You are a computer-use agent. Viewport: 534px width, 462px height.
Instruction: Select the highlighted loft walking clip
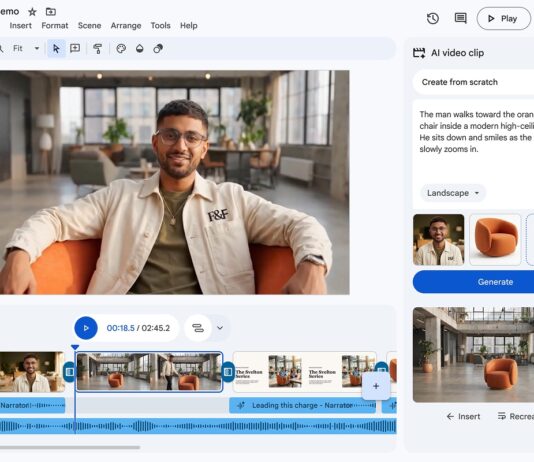149,372
